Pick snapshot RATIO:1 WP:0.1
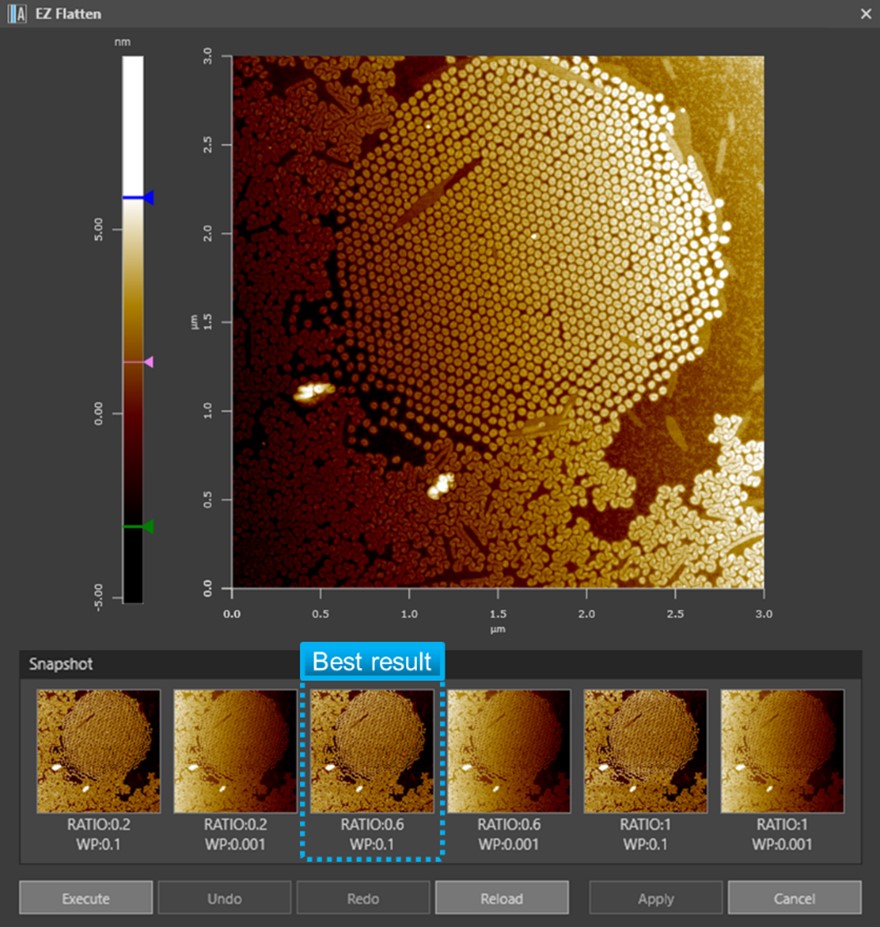 tap(645, 750)
